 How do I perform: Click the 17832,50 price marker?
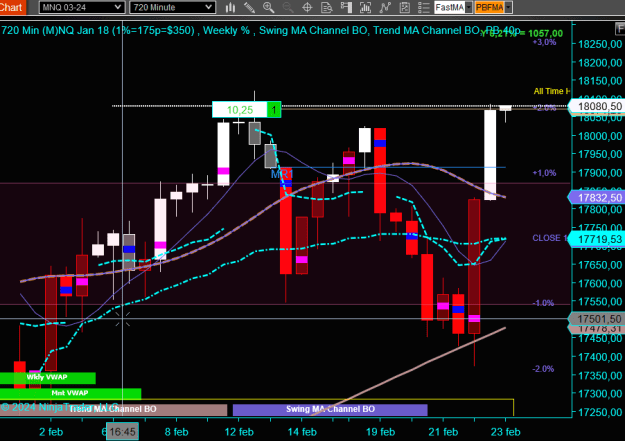pos(597,198)
